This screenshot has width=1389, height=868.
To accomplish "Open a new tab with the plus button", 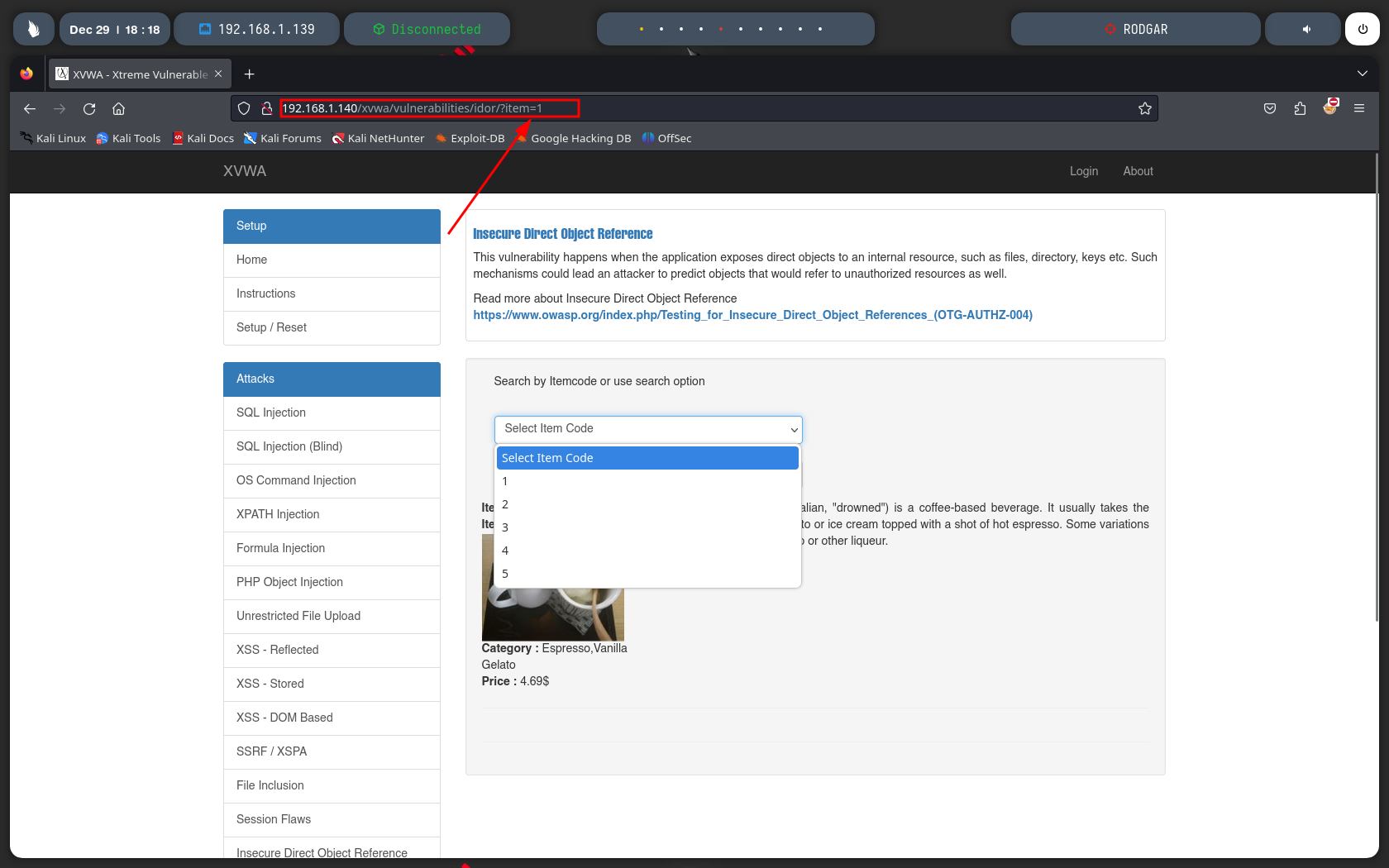I will (249, 74).
